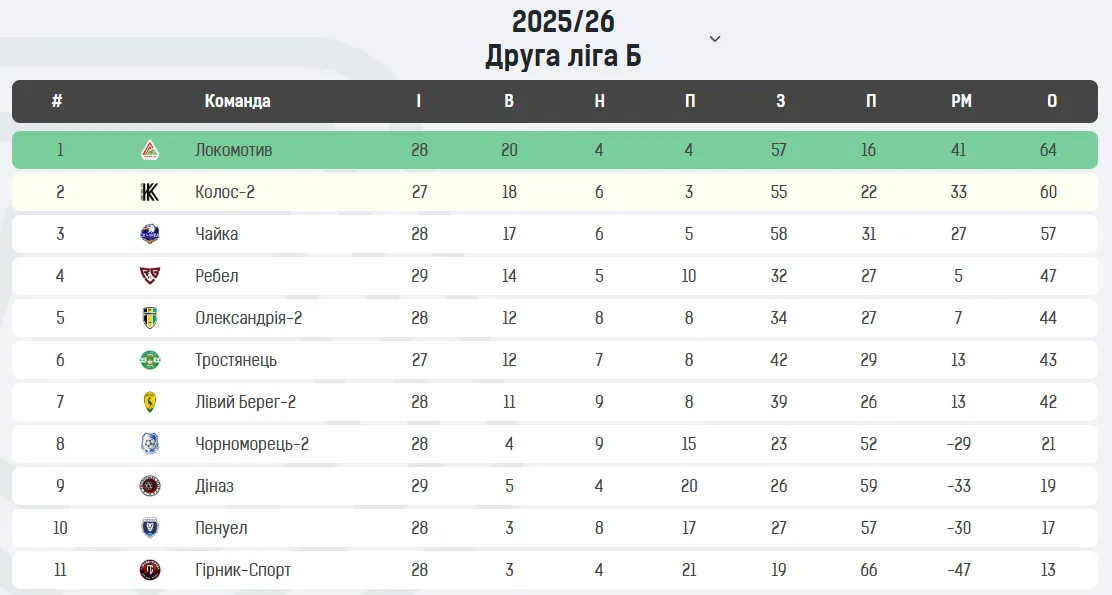The height and width of the screenshot is (595, 1112).
Task: Select the Лівий Берег-2 yellow emblem
Action: pyautogui.click(x=150, y=401)
